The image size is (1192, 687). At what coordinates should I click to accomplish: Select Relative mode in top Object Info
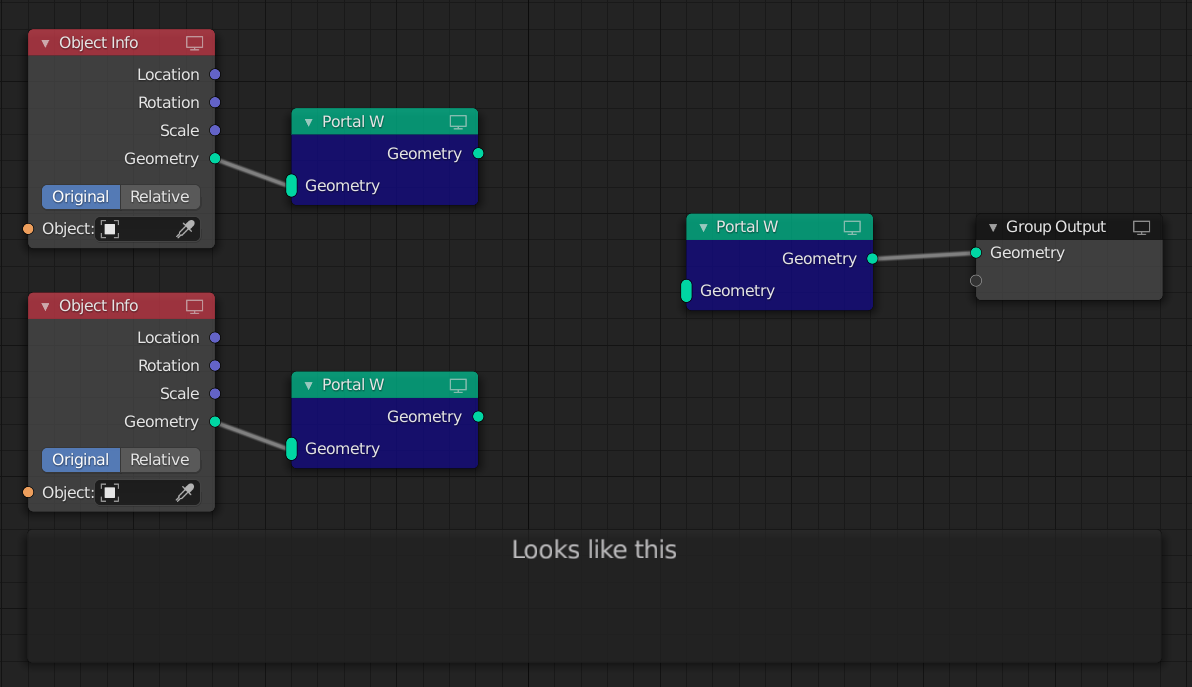pos(160,197)
